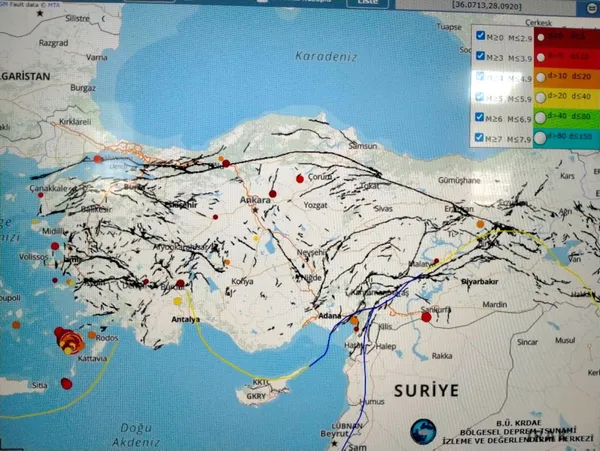This screenshot has width=600, height=451.
Task: Click the Karadeniz sea label
Action: point(326,57)
